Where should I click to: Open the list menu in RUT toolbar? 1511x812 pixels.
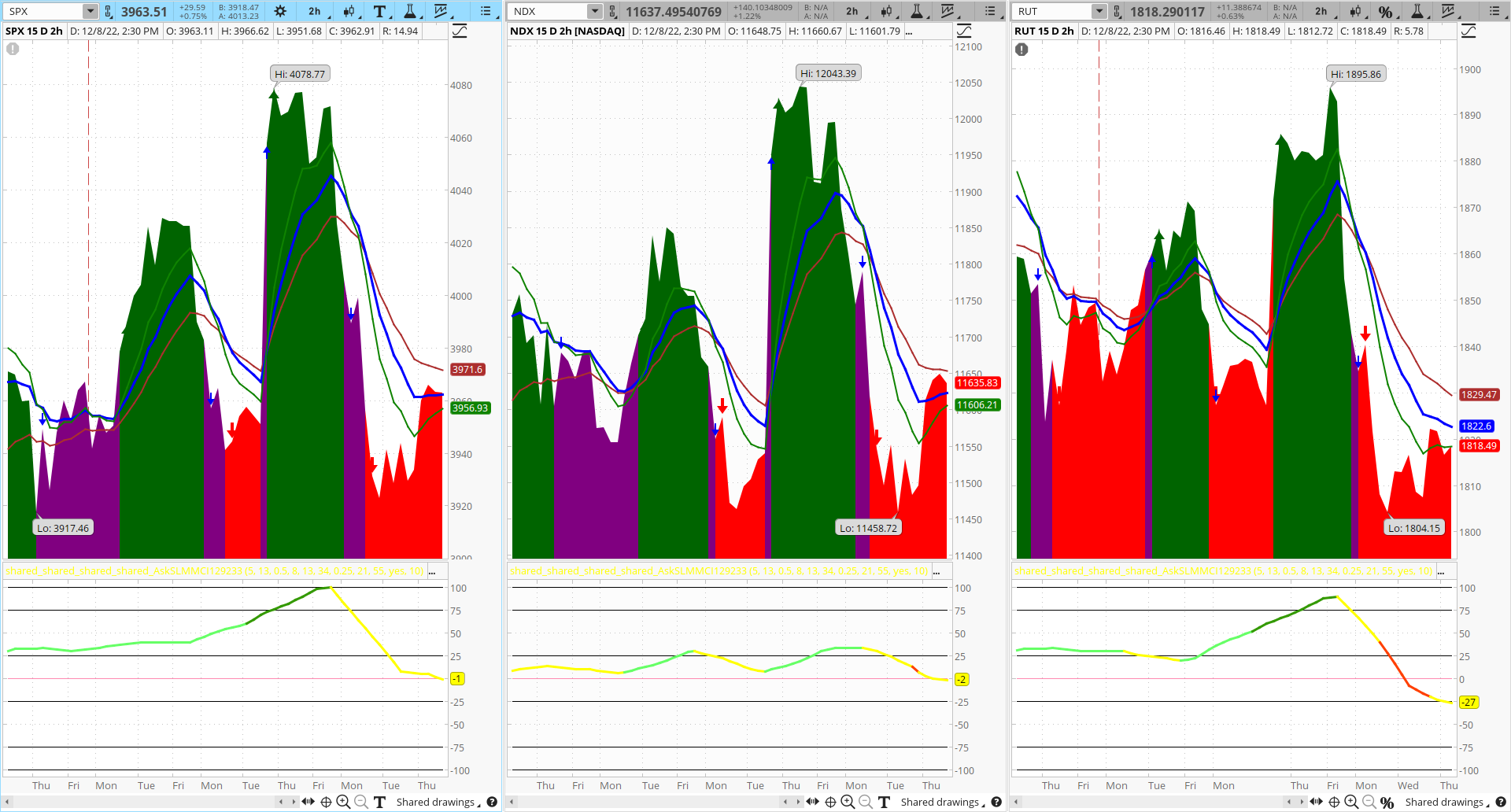click(1494, 11)
